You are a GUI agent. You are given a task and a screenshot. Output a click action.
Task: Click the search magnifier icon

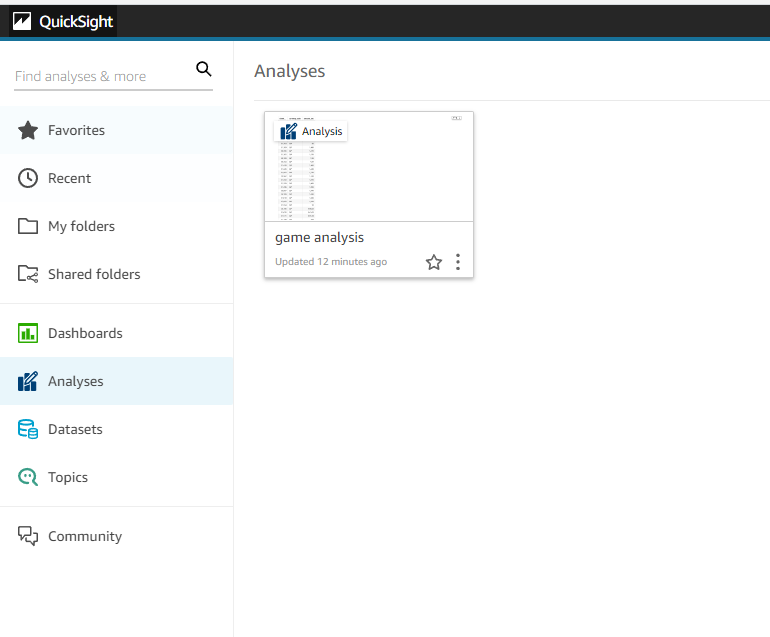[x=204, y=69]
